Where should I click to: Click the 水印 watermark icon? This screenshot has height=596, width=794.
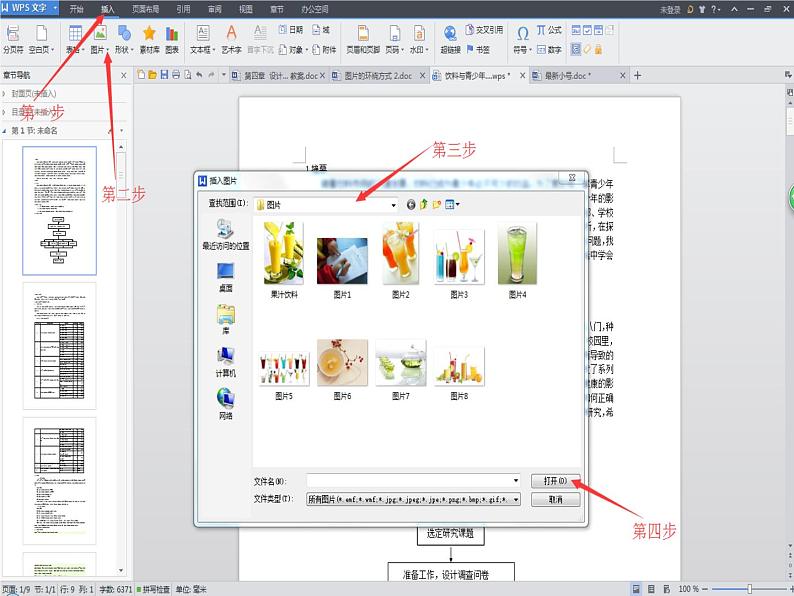point(419,33)
